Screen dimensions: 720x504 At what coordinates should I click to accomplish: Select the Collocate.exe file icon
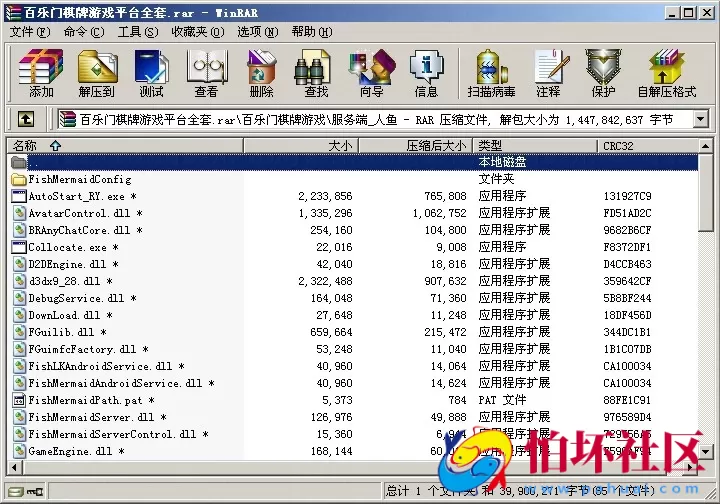[18, 247]
